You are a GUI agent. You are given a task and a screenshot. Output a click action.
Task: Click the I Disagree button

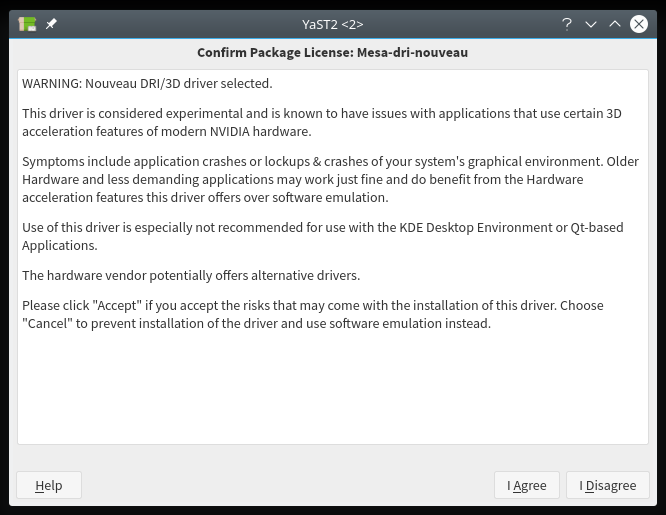tap(607, 485)
